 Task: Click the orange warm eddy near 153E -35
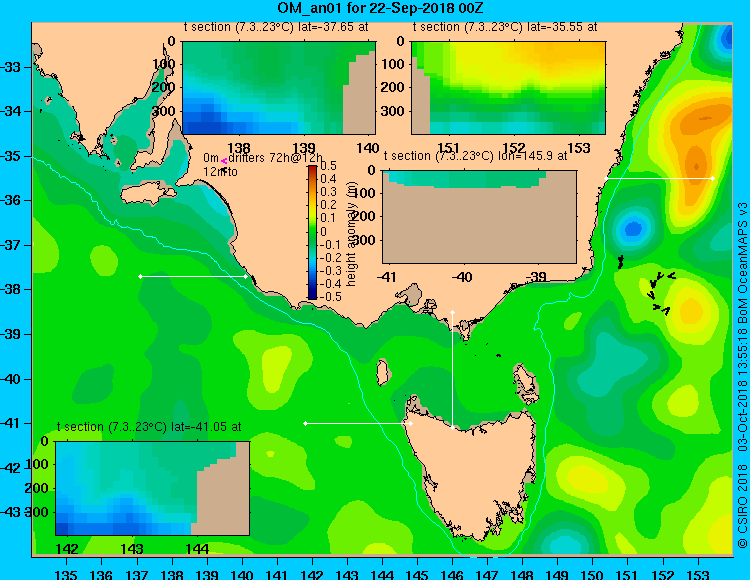point(696,163)
